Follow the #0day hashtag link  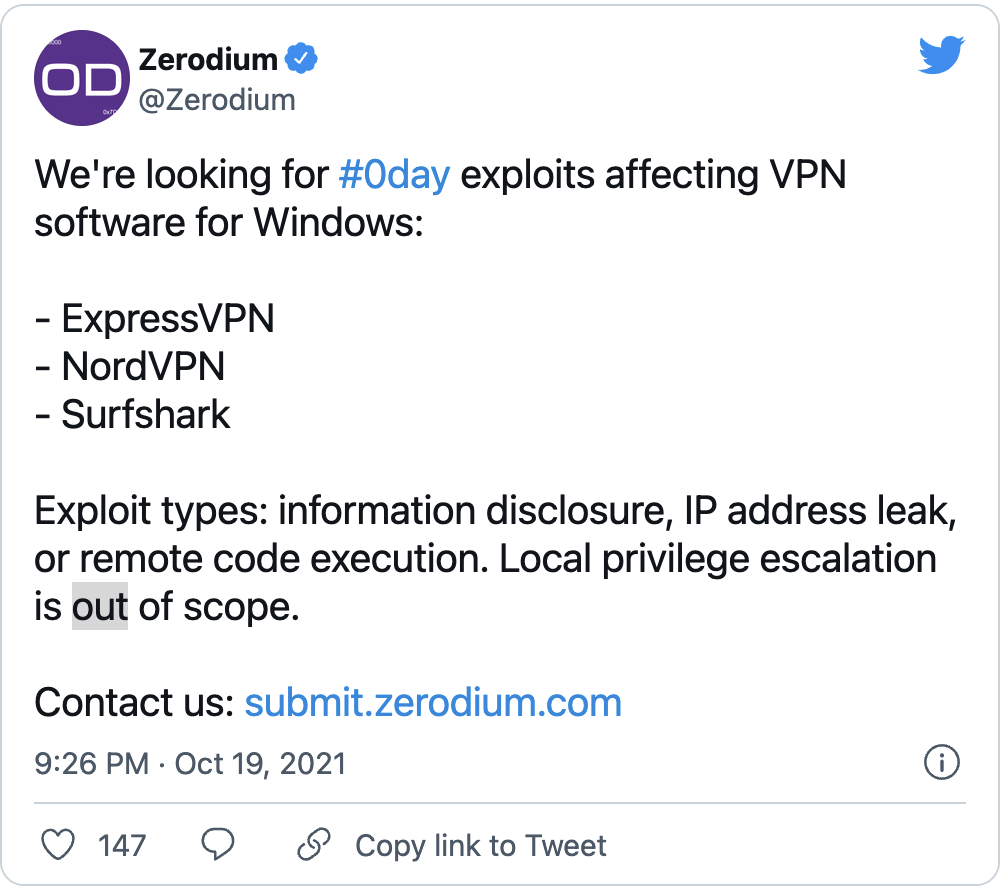click(394, 175)
